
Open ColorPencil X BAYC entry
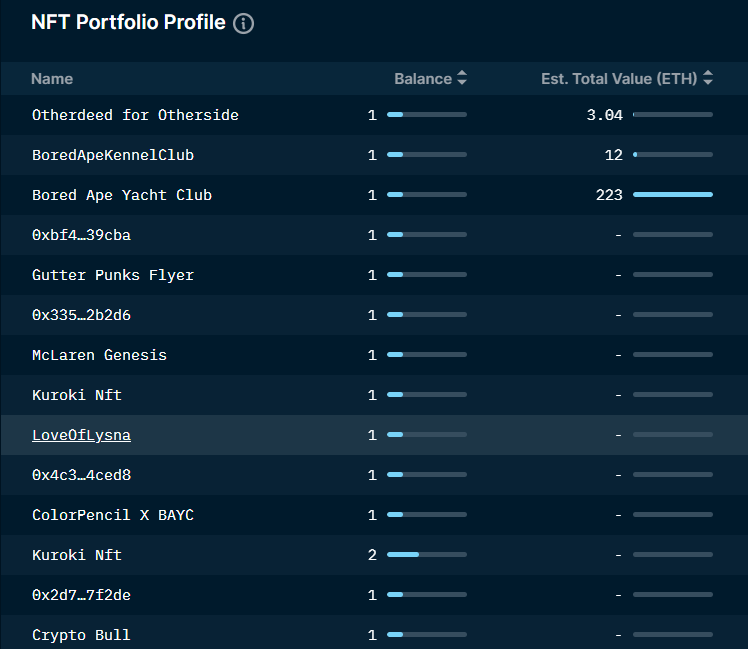pyautogui.click(x=113, y=515)
